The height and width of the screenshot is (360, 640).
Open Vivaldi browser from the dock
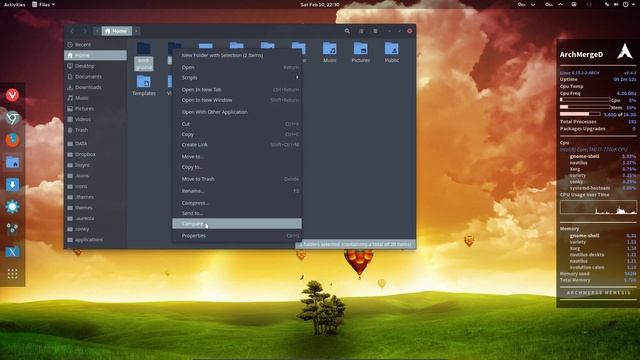12,95
